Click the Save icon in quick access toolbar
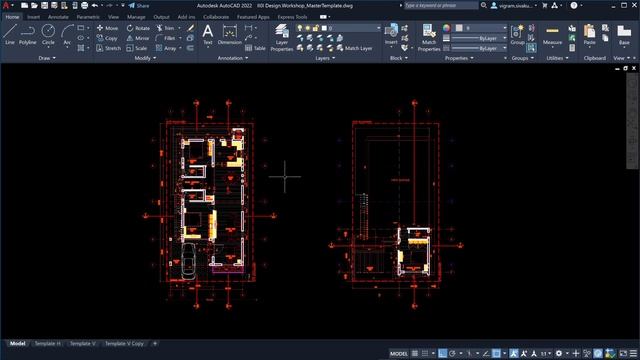Viewport: 640px width, 360px height. [44, 6]
